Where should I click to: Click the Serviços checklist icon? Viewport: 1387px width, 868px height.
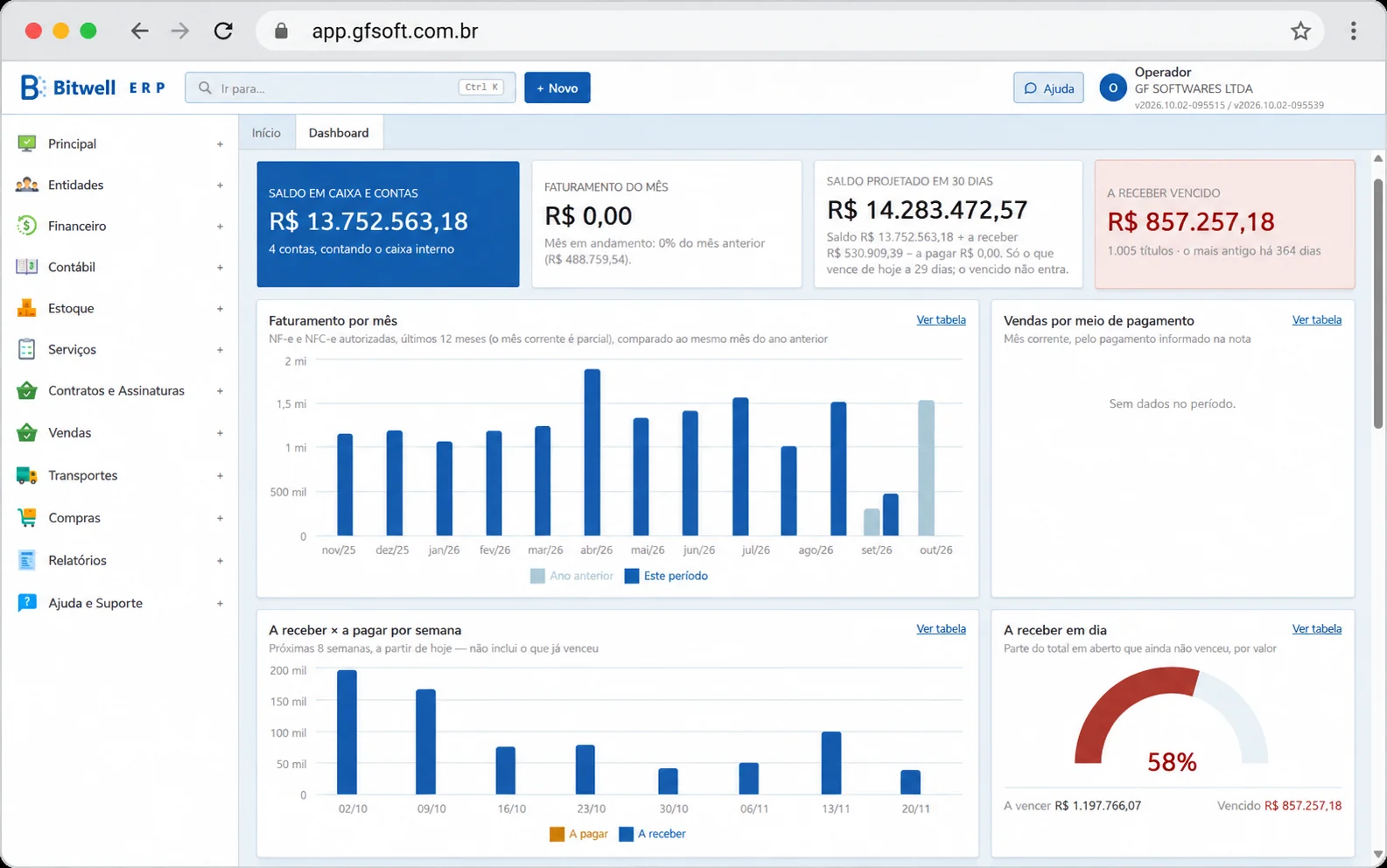click(27, 349)
